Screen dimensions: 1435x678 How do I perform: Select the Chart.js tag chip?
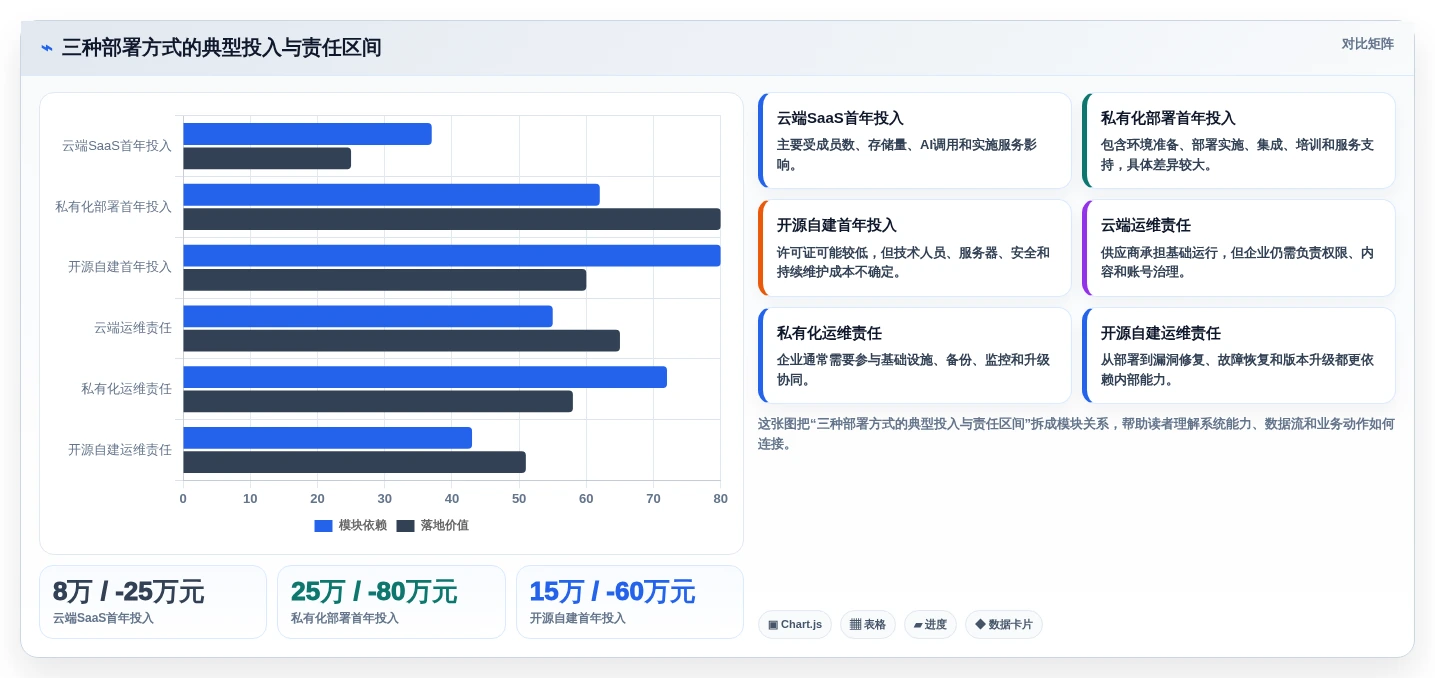point(795,625)
